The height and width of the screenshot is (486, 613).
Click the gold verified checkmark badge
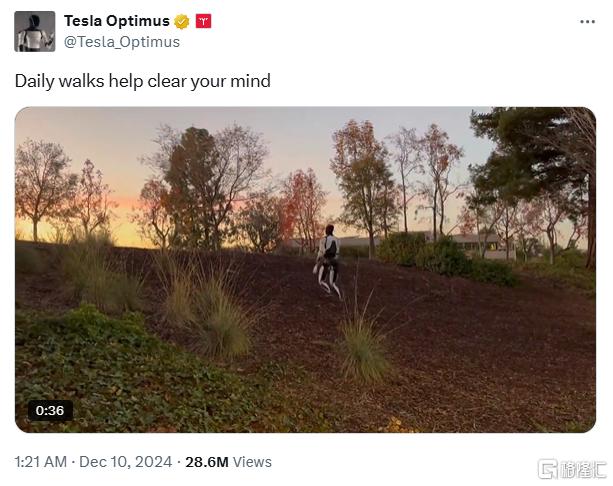182,22
